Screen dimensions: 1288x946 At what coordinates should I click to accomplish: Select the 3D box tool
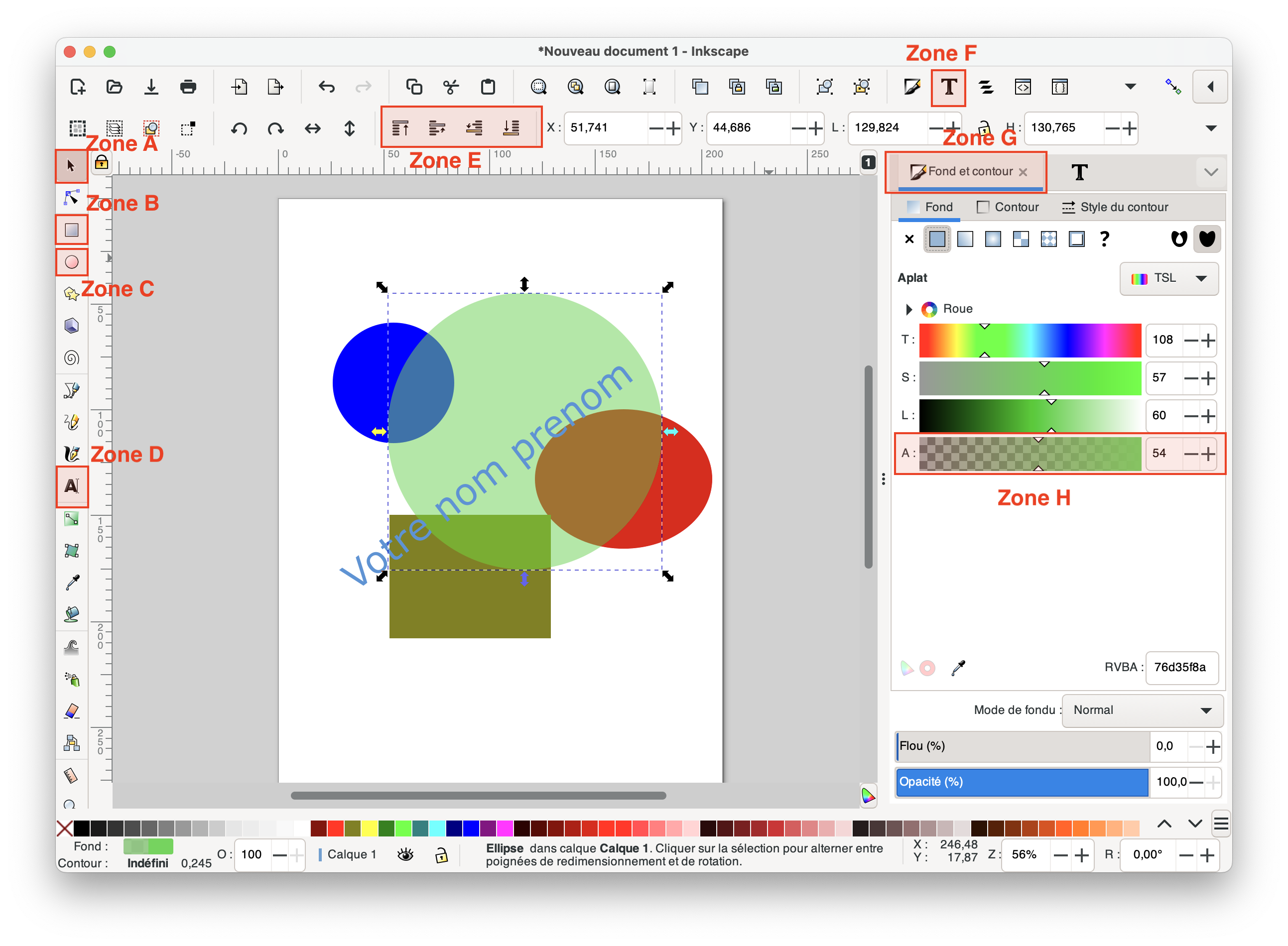[x=71, y=326]
